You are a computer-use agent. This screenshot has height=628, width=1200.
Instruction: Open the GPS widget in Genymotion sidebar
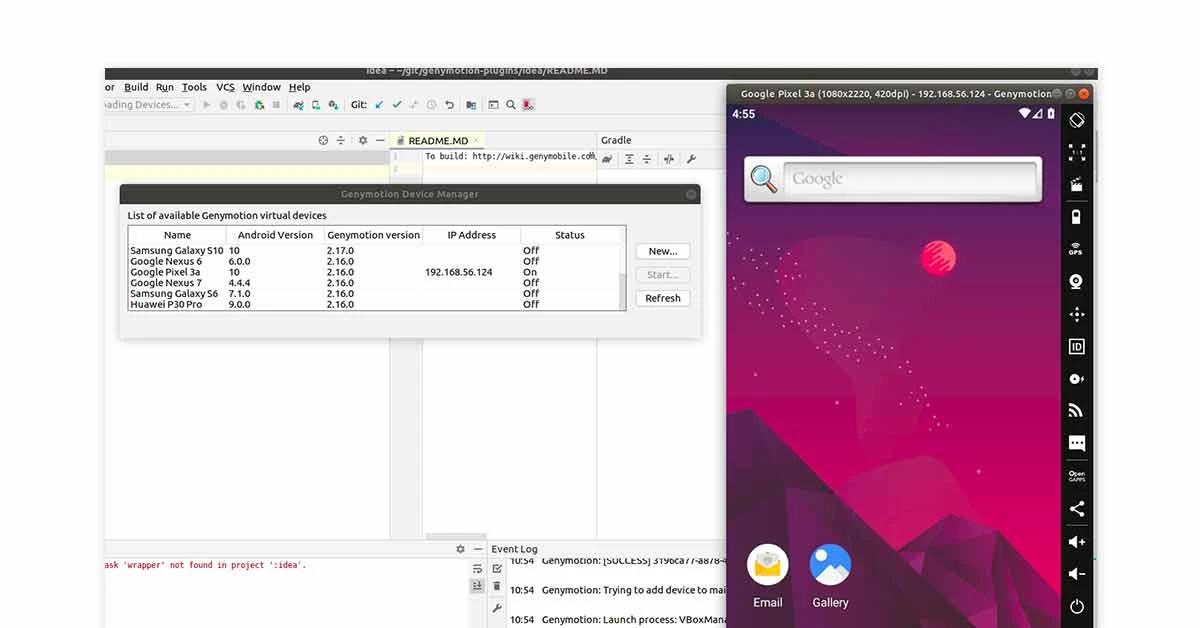pyautogui.click(x=1076, y=249)
